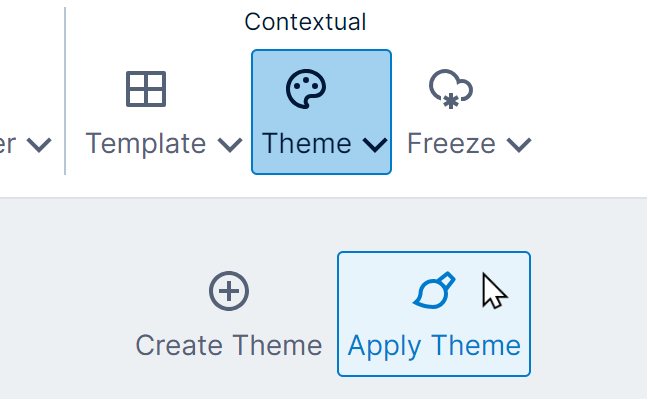Click the highlighted Apply Theme button box
This screenshot has height=399, width=647.
(x=434, y=314)
